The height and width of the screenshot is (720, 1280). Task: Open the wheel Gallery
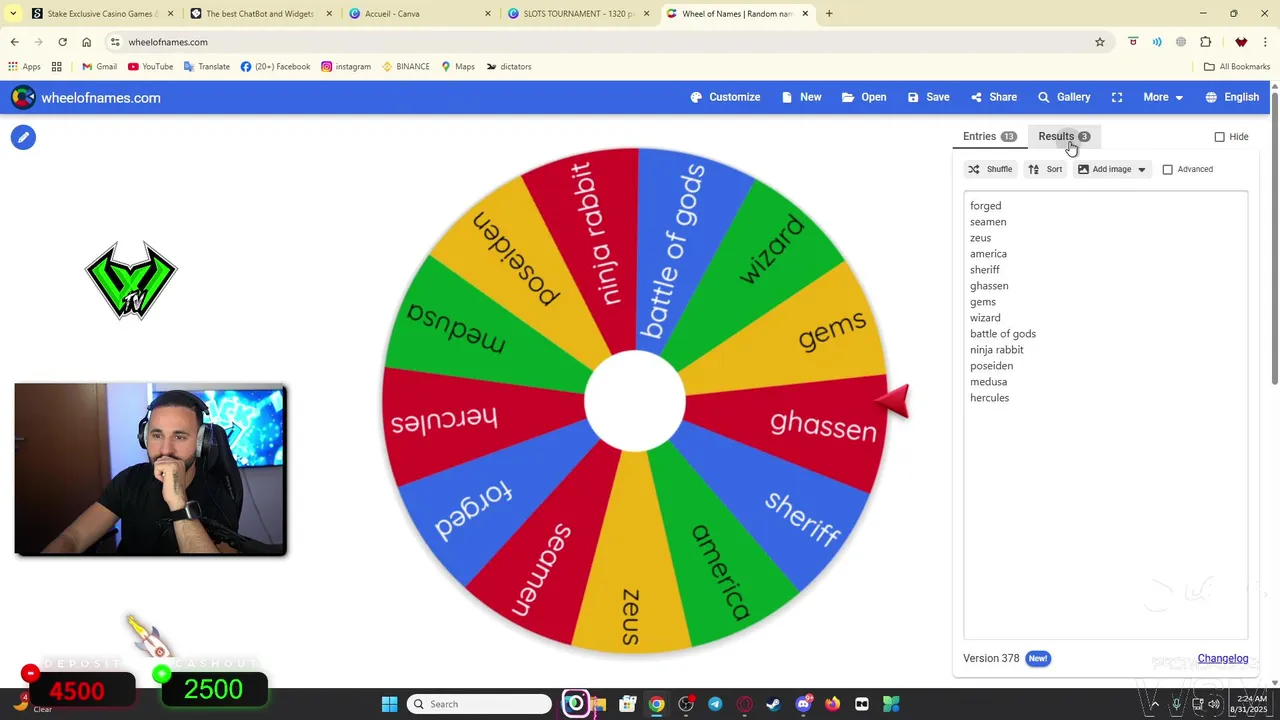click(1064, 97)
